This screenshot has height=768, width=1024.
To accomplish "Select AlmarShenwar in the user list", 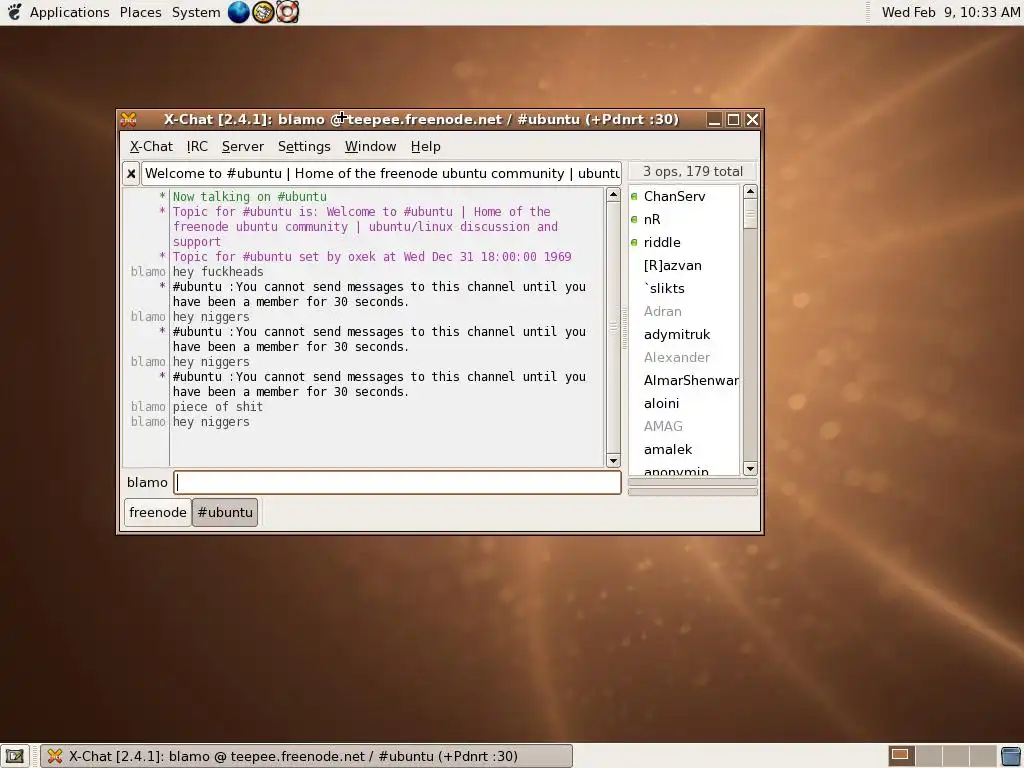I will pos(684,380).
